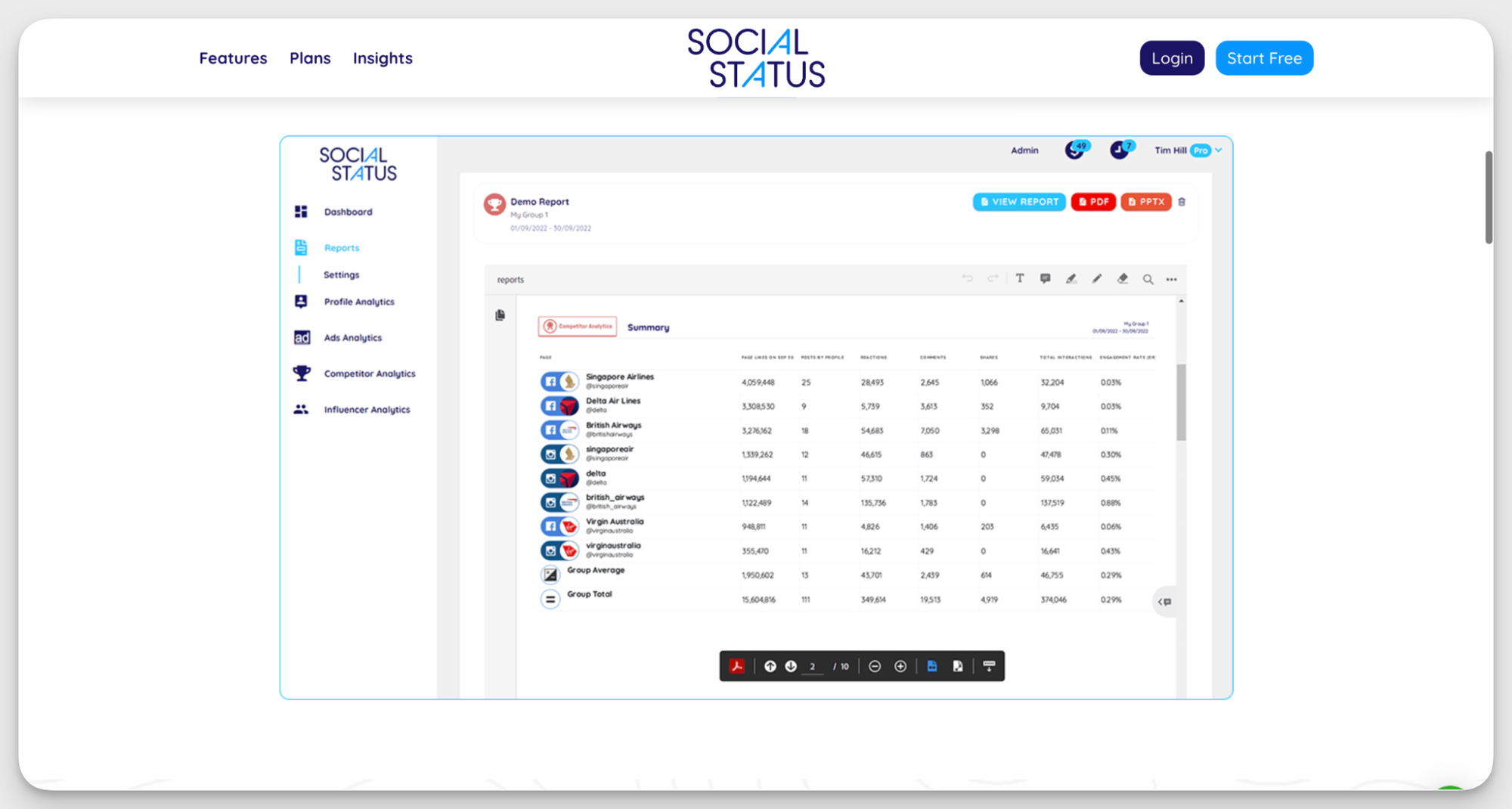
Task: Click the redo arrow in viewer toolbar
Action: 993,279
